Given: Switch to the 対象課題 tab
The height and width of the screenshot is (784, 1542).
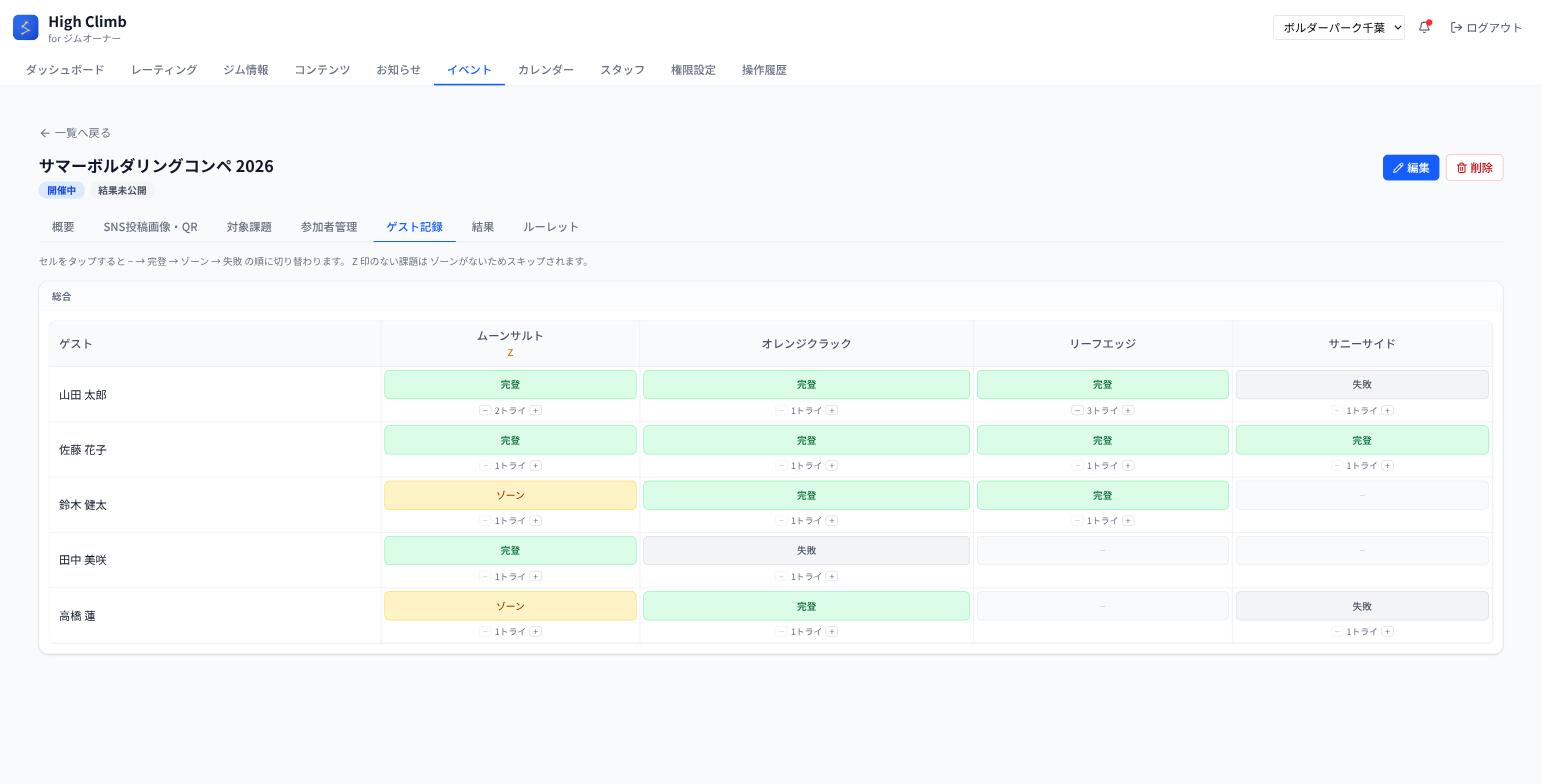Looking at the screenshot, I should pos(249,227).
